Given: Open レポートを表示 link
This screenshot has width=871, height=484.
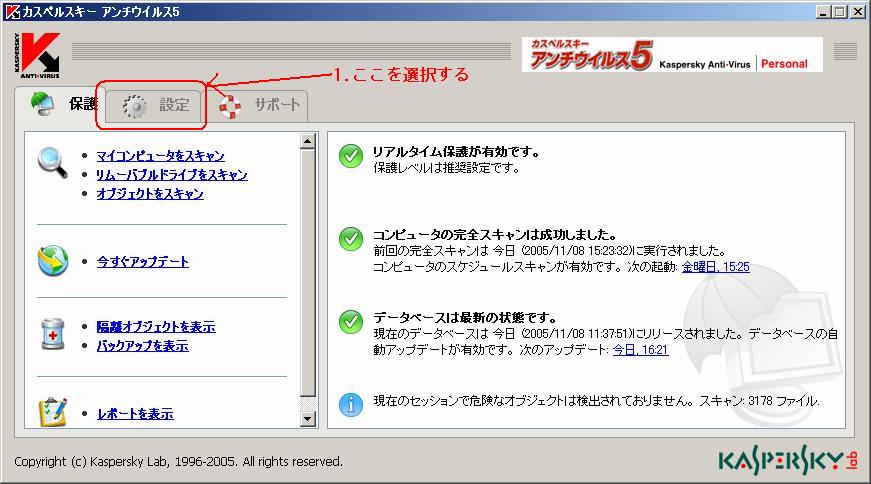Looking at the screenshot, I should 135,414.
